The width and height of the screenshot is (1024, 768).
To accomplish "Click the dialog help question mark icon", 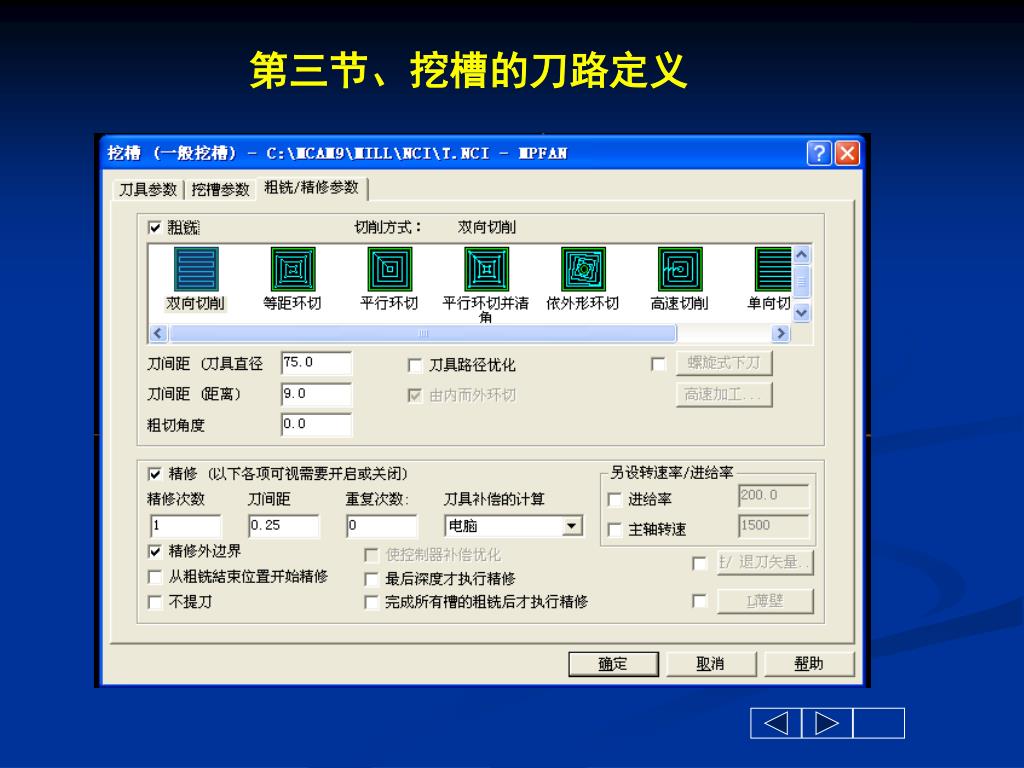I will [819, 153].
